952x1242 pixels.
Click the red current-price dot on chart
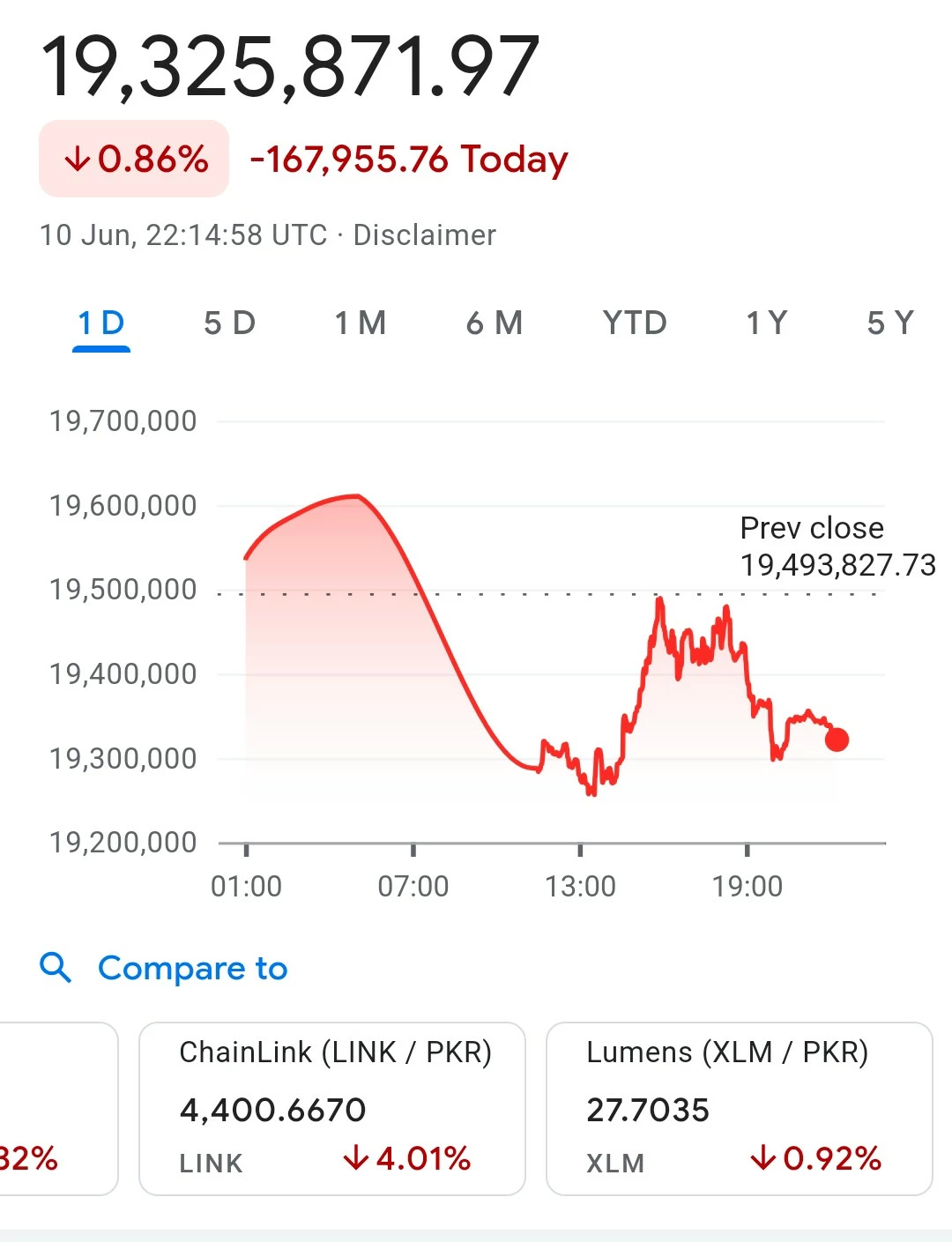tap(837, 740)
